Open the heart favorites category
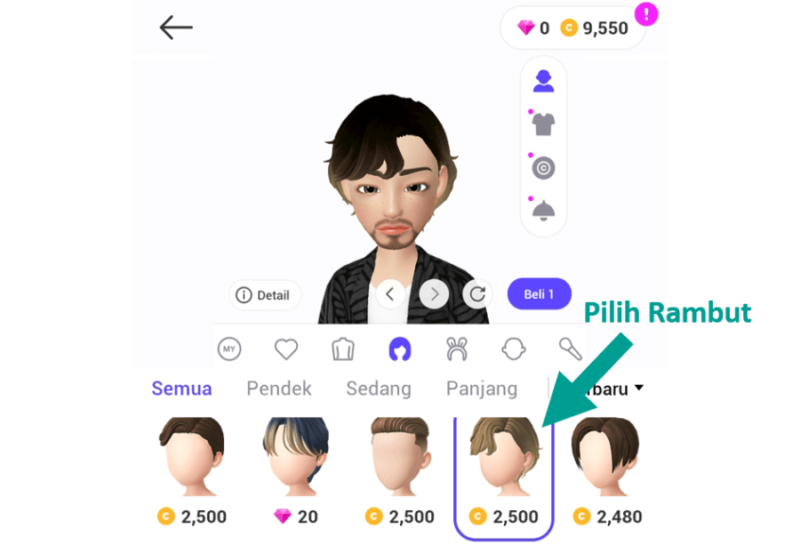 286,350
